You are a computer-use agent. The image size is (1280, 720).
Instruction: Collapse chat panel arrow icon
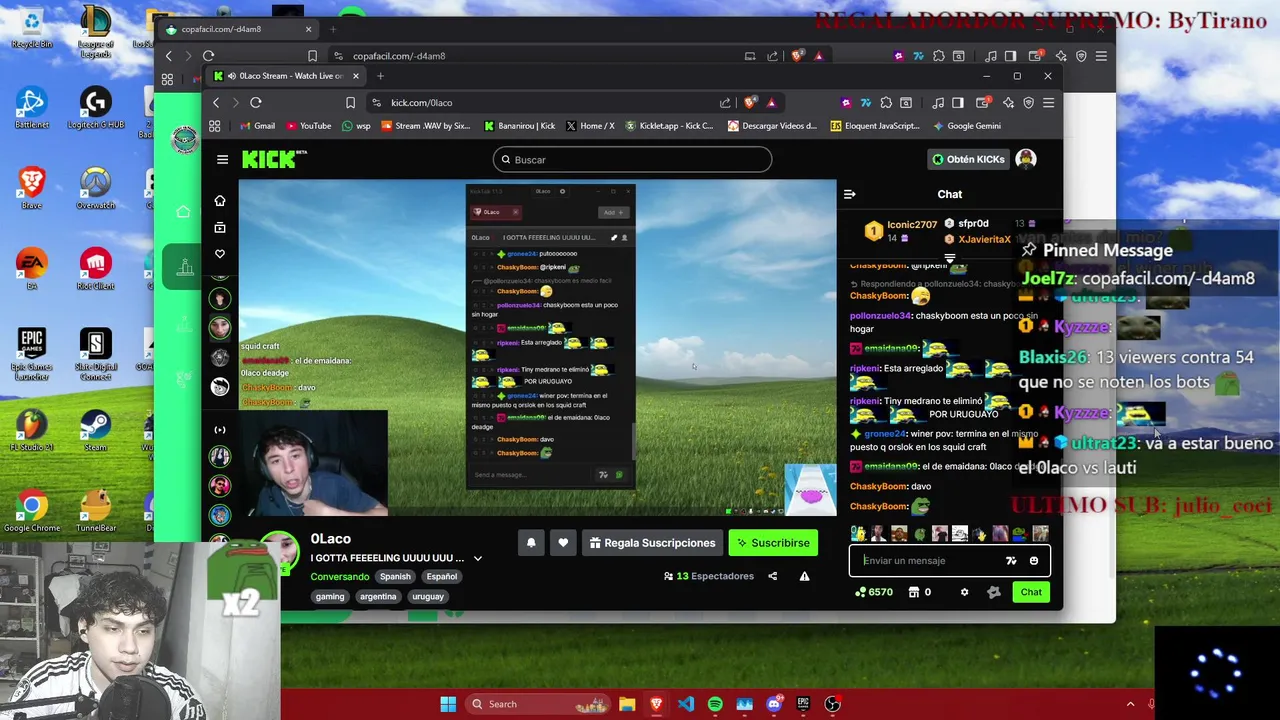pyautogui.click(x=849, y=194)
